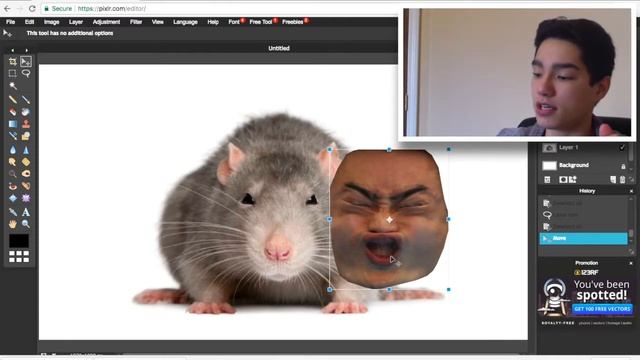This screenshot has height=360, width=640.
Task: Open the small color swatches grid
Action: [x=19, y=256]
